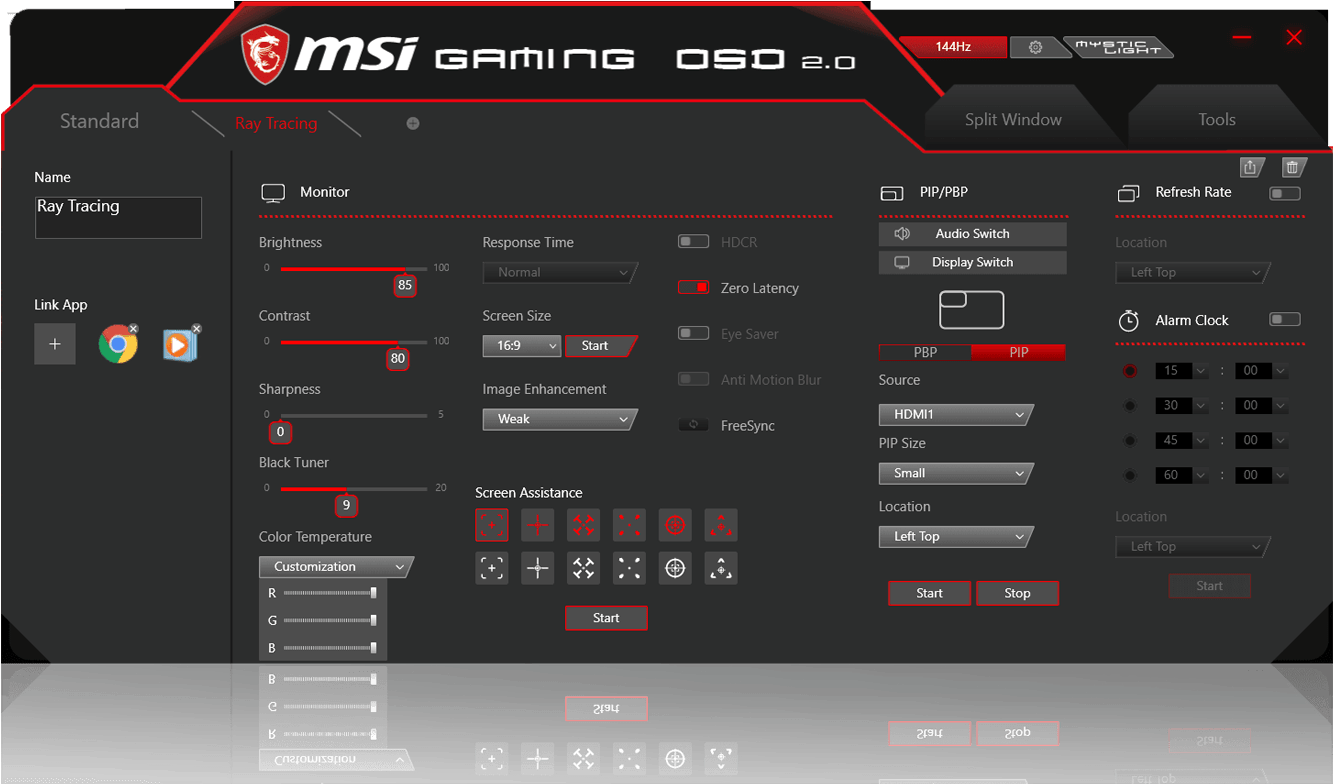Viewport: 1333px width, 784px height.
Task: Click the media player linked app icon
Action: click(180, 345)
